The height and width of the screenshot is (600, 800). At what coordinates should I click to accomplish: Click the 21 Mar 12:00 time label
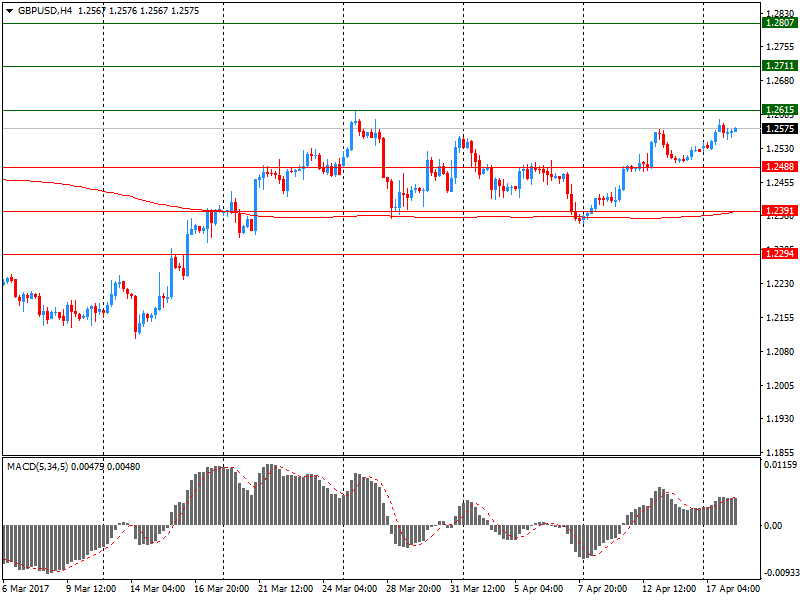coord(286,589)
